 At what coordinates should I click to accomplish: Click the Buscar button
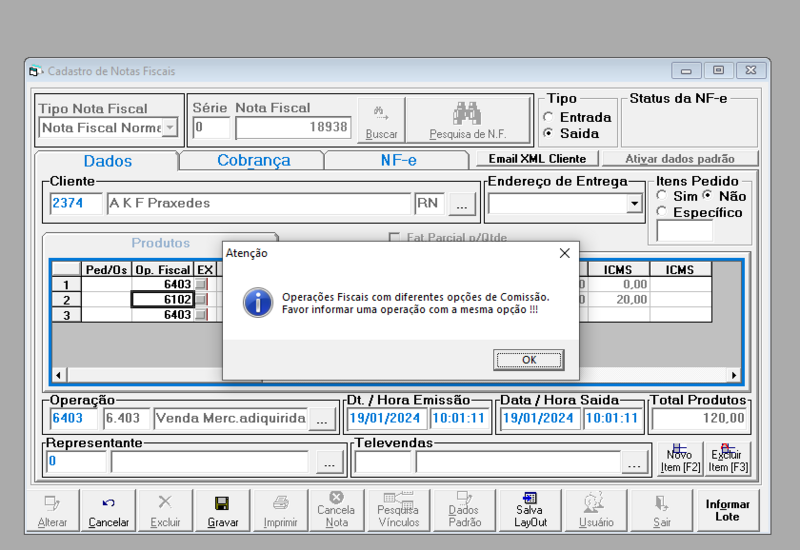coord(381,120)
